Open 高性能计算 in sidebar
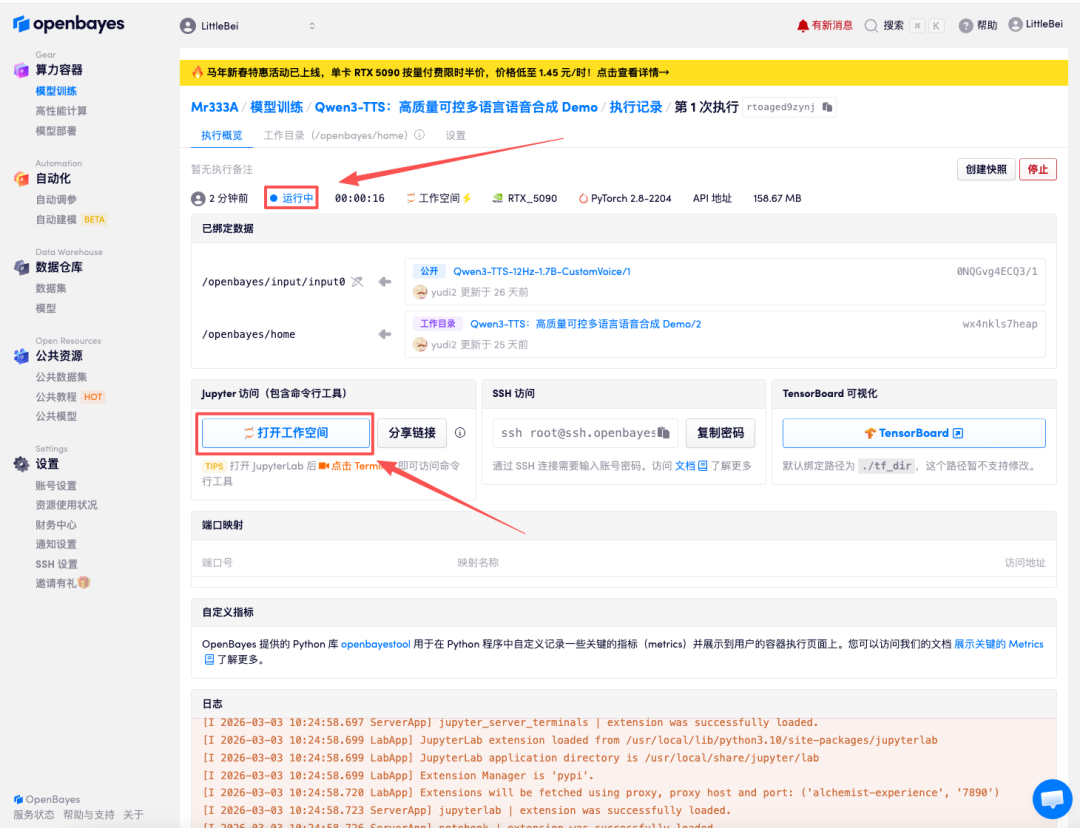 pos(61,111)
